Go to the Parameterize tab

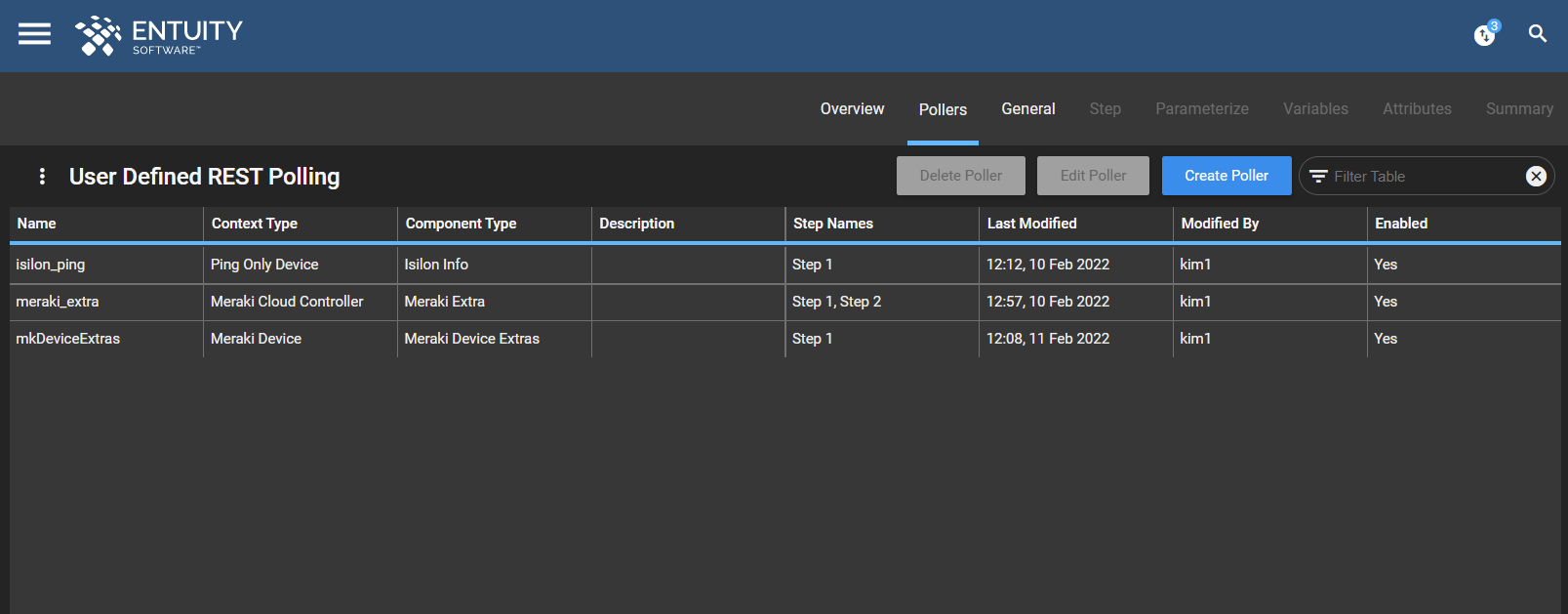(1202, 109)
